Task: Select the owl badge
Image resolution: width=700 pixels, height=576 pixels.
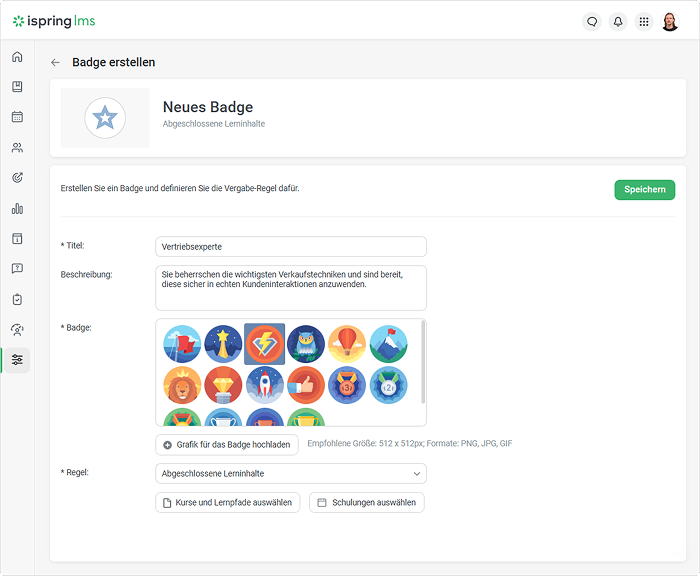Action: (306, 344)
